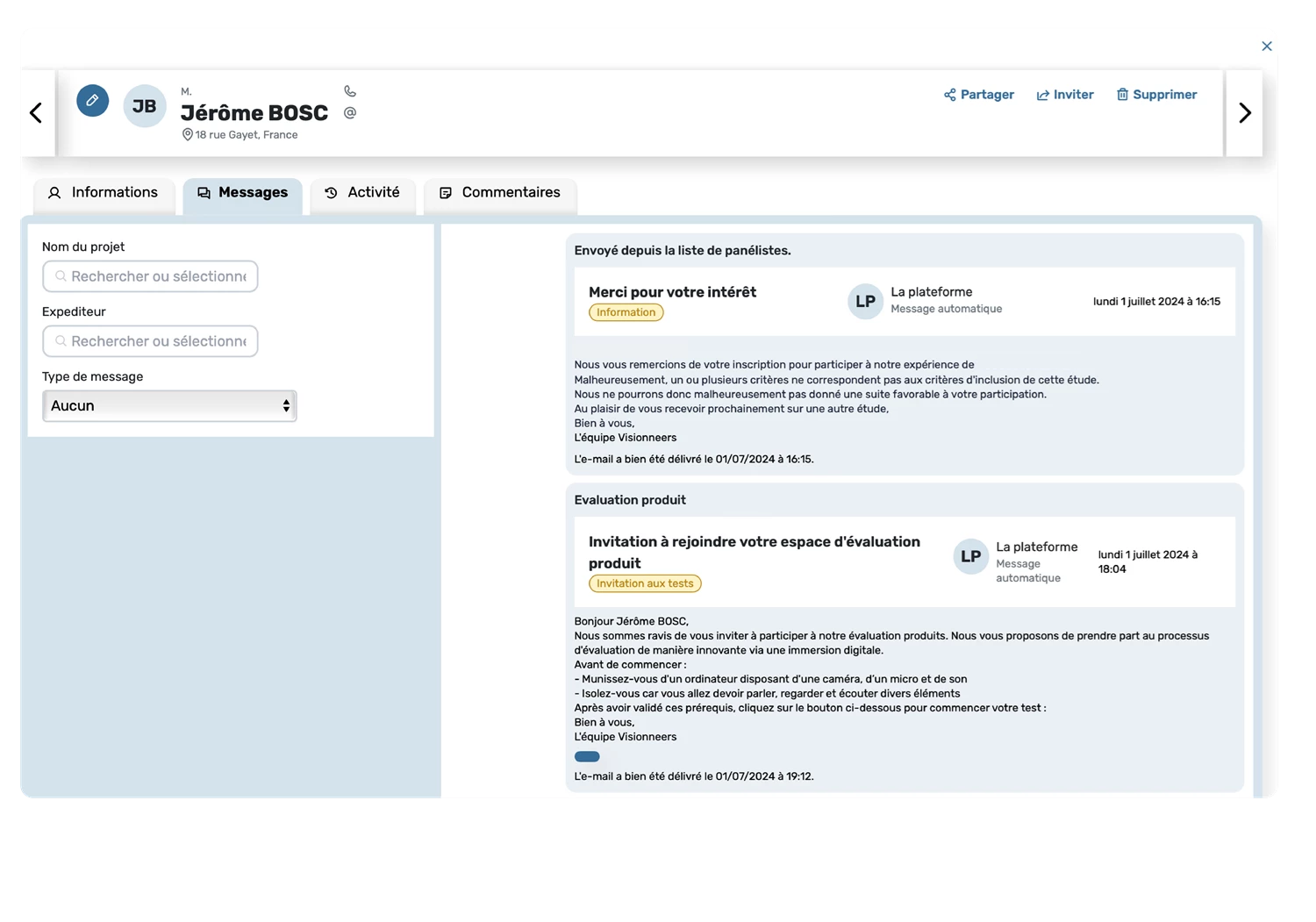
Task: Click the JB avatar circle
Action: pyautogui.click(x=145, y=106)
